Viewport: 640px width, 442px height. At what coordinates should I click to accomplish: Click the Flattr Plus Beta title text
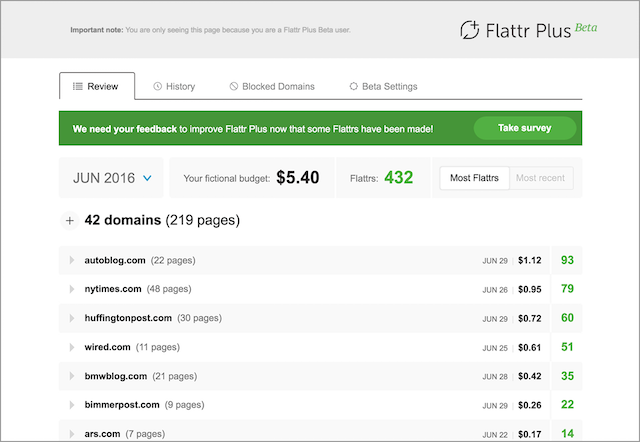click(541, 30)
